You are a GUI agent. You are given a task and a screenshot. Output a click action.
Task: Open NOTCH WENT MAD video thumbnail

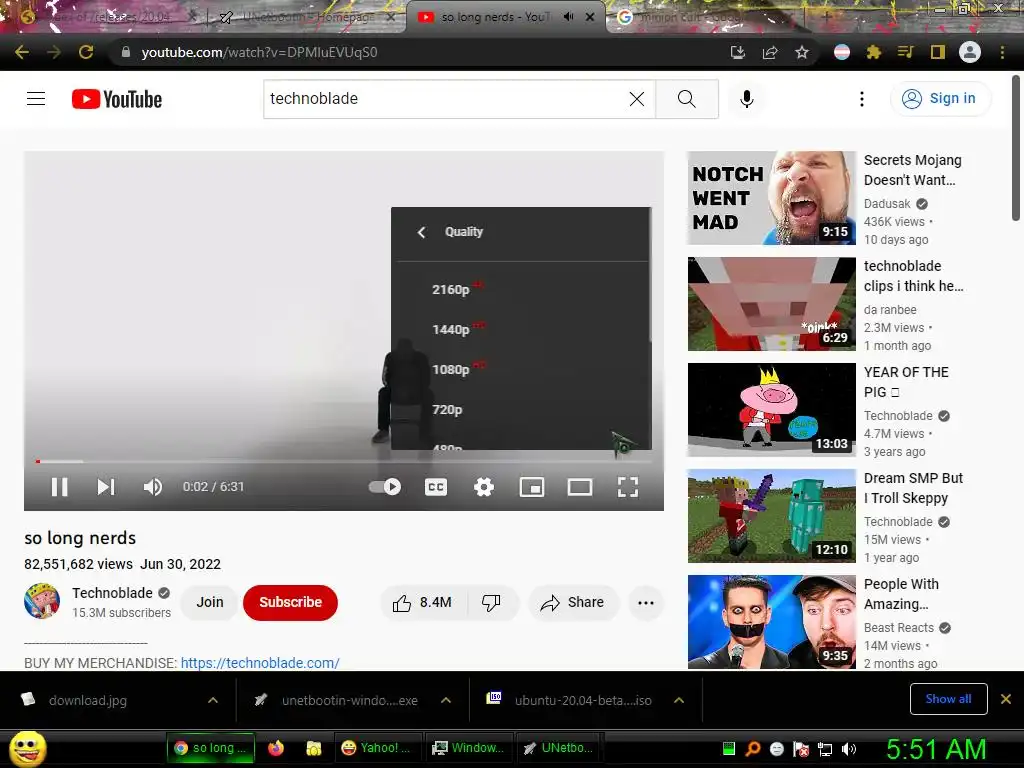(771, 198)
